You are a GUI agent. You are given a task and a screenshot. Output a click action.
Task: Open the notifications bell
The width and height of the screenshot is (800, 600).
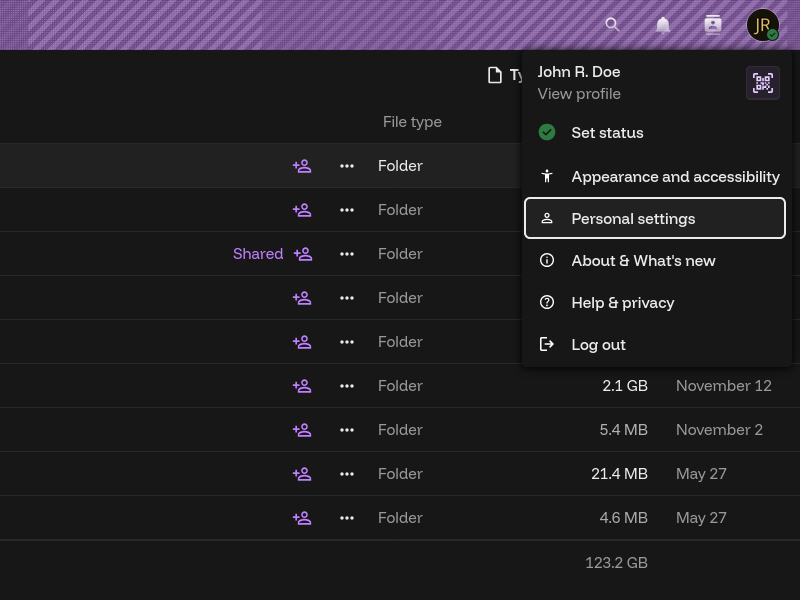(663, 25)
